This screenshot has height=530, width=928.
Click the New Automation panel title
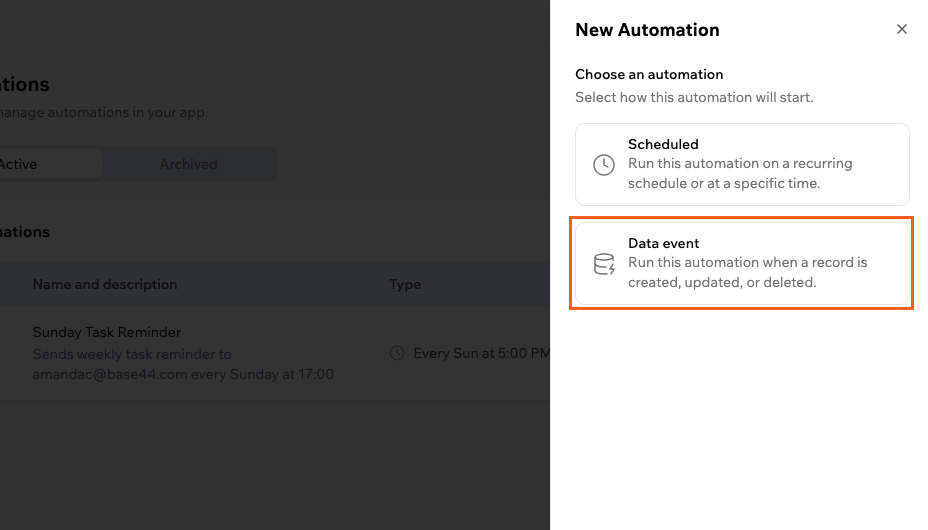point(647,30)
